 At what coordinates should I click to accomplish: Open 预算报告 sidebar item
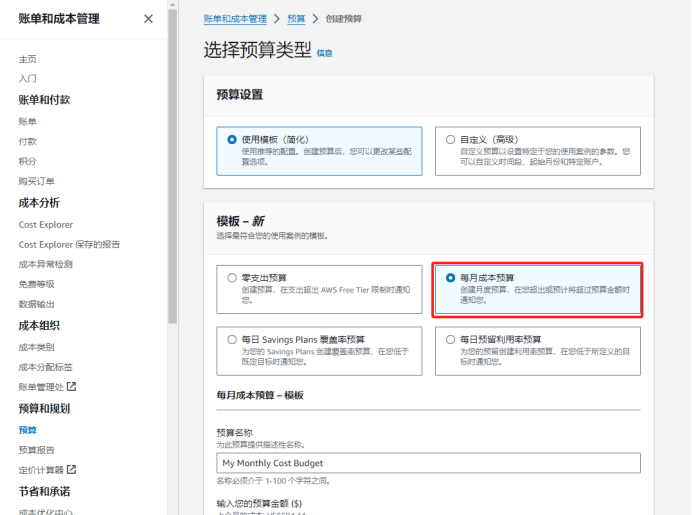37,450
